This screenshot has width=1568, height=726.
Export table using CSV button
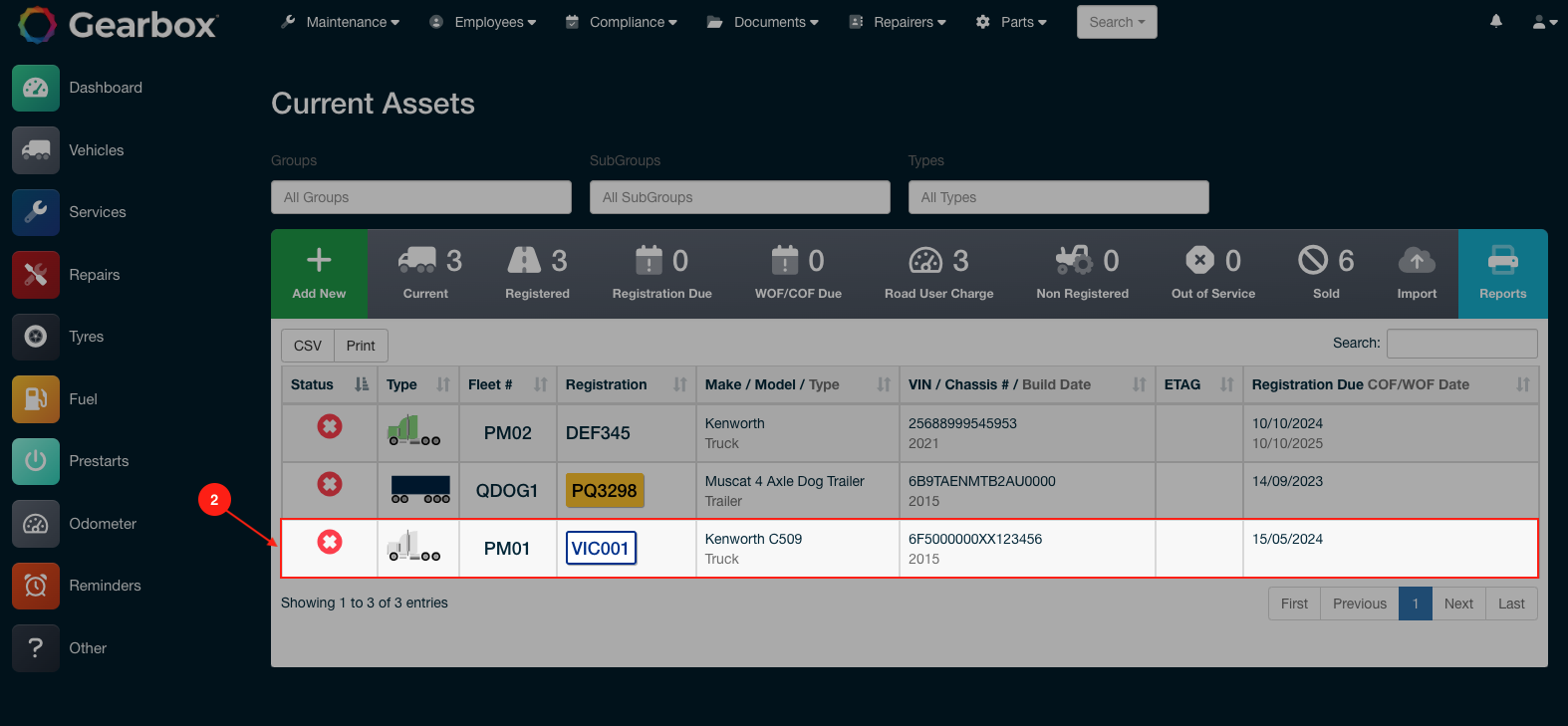point(308,346)
